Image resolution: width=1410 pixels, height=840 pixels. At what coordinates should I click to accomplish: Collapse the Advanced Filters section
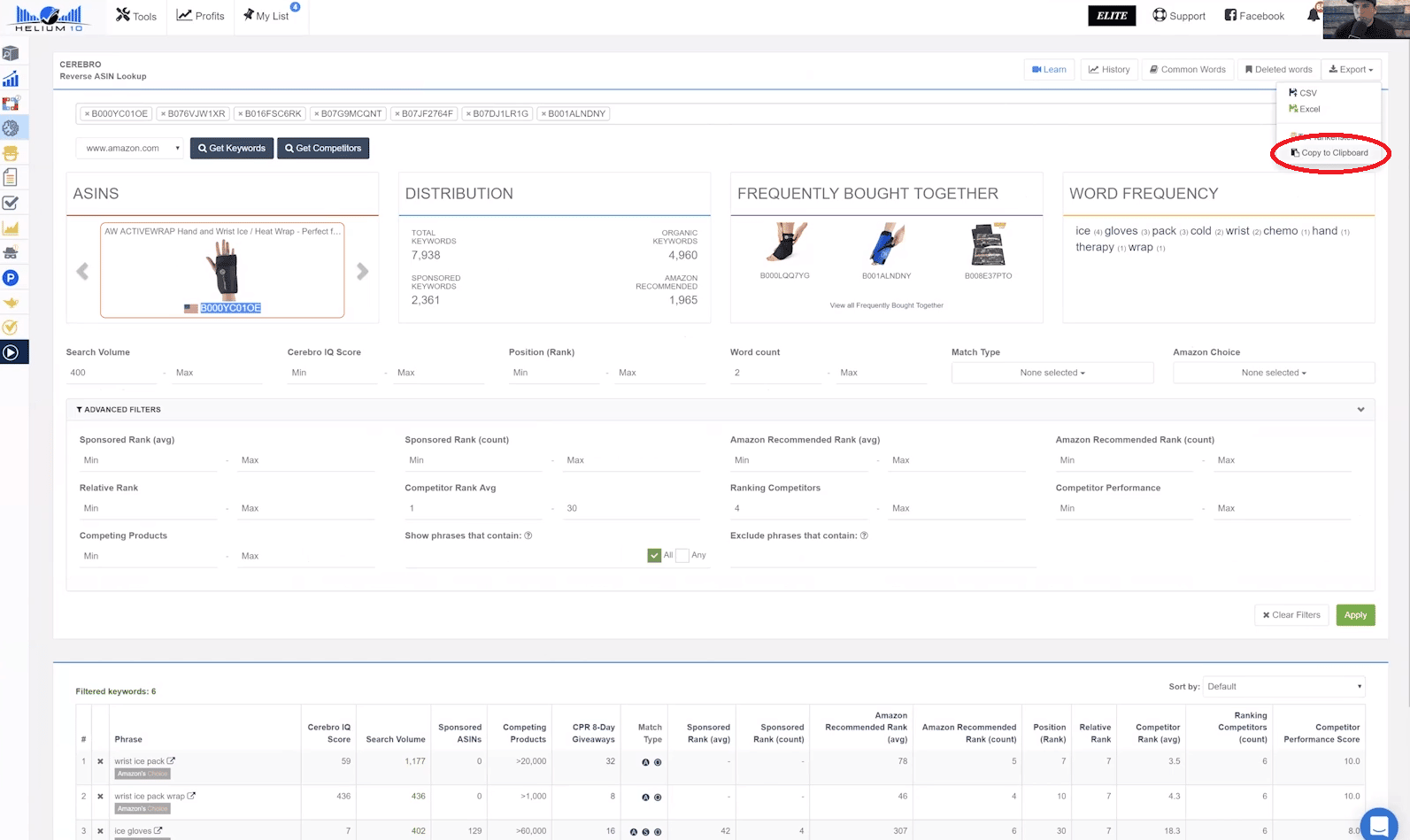1360,409
